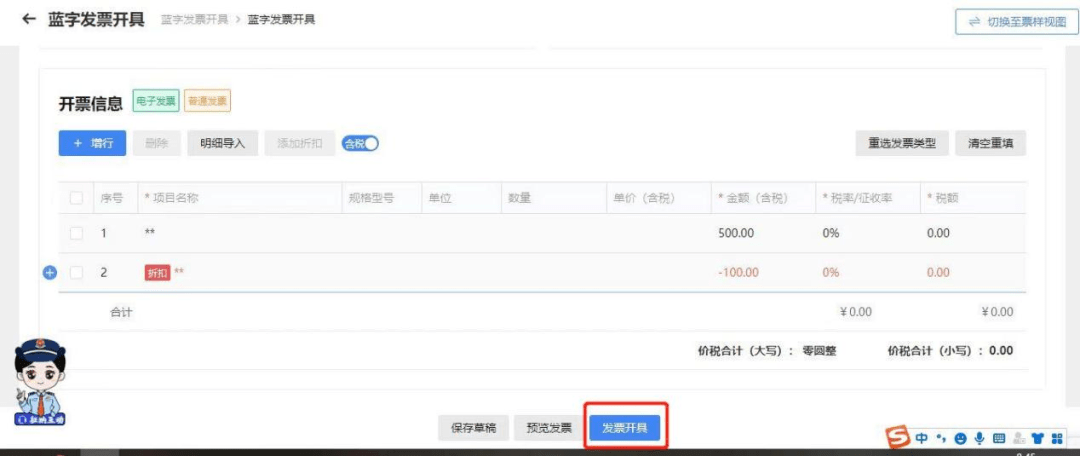Open the Sogou input method S logo
This screenshot has width=1080, height=456.
(898, 437)
